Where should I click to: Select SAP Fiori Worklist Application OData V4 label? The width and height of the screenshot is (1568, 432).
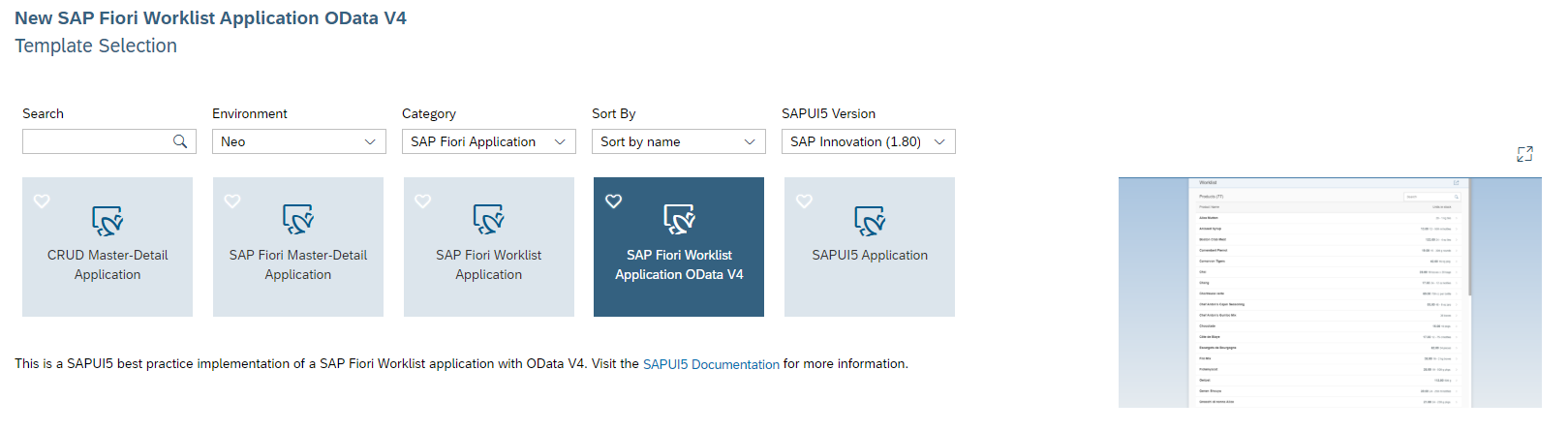click(679, 264)
